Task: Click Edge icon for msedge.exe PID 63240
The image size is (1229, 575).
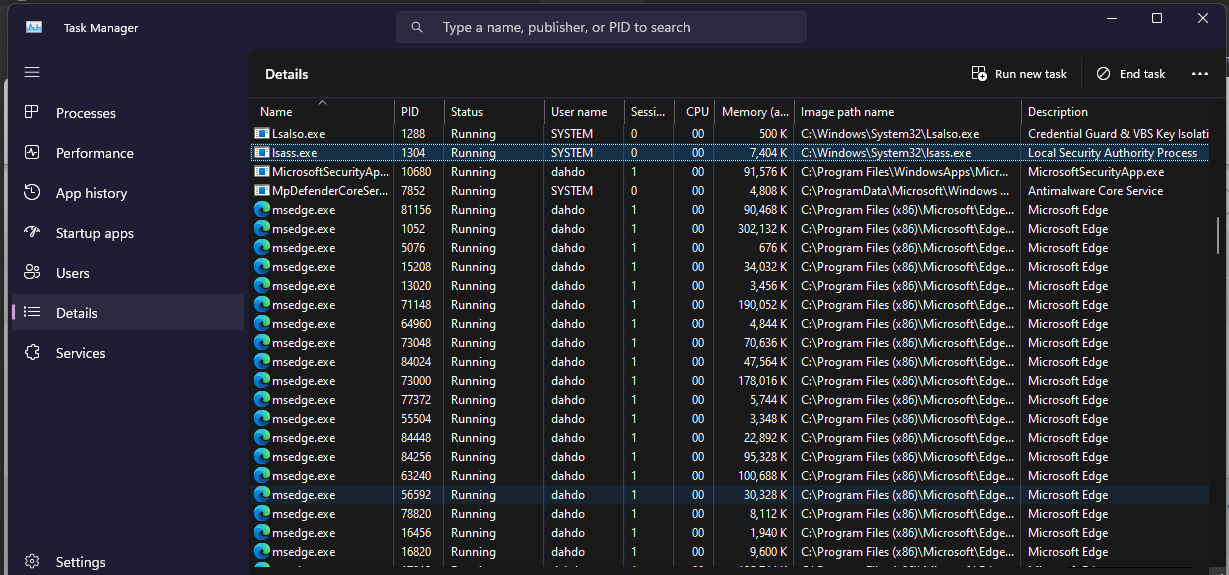Action: [262, 476]
